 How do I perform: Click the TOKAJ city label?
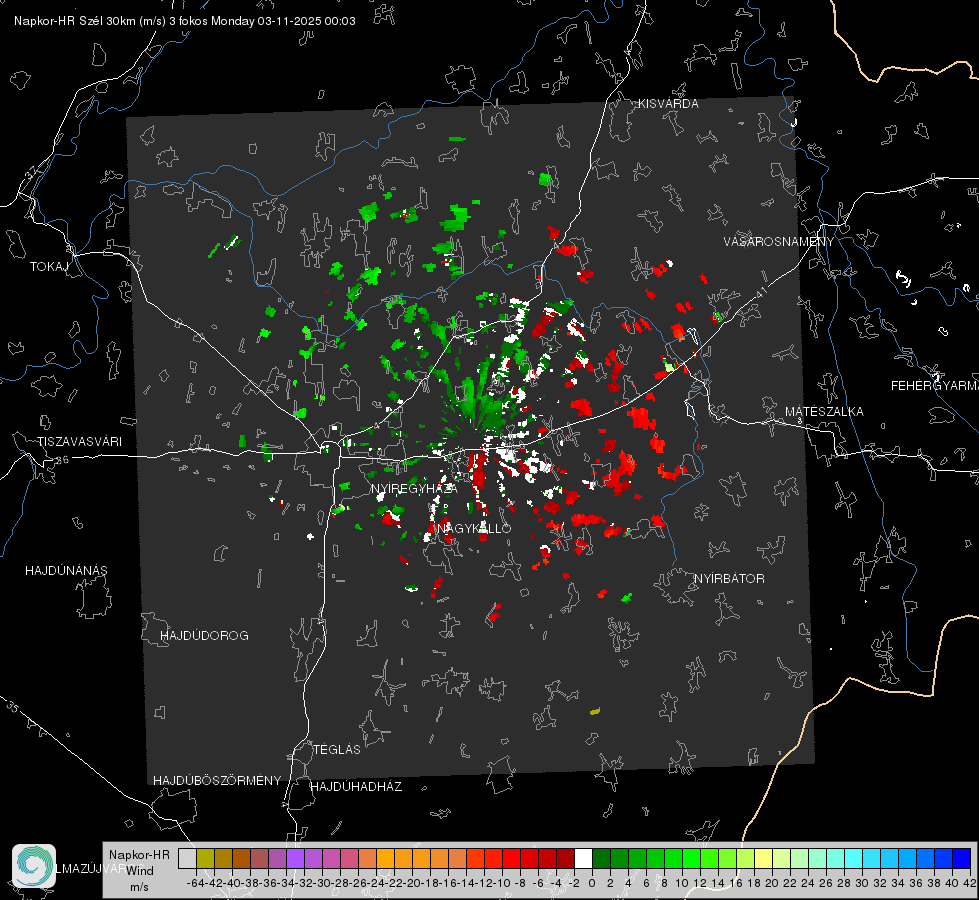pyautogui.click(x=49, y=267)
